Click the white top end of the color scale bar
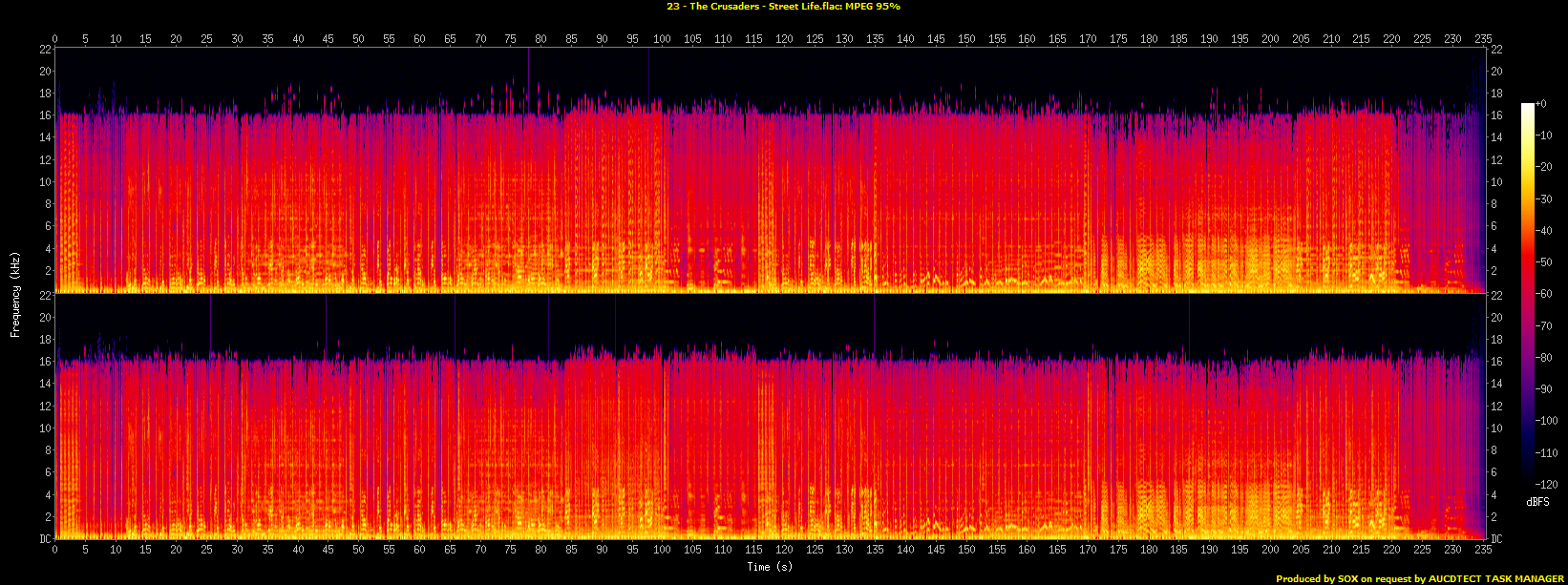 (1528, 108)
